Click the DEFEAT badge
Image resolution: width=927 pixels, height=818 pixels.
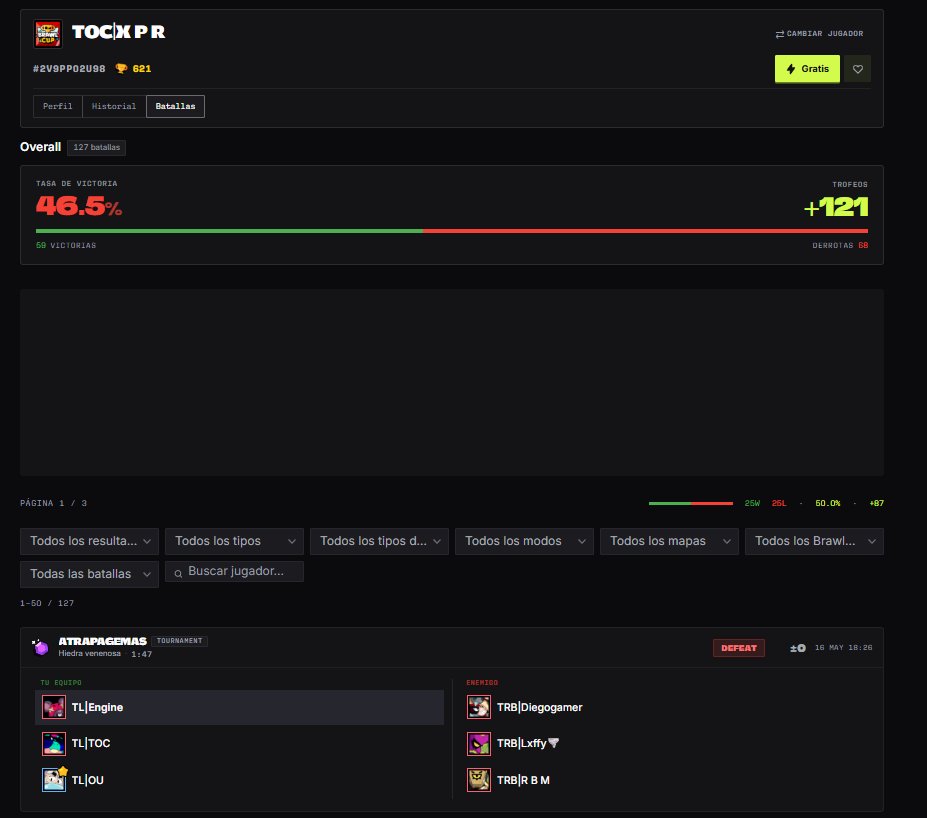tap(738, 648)
